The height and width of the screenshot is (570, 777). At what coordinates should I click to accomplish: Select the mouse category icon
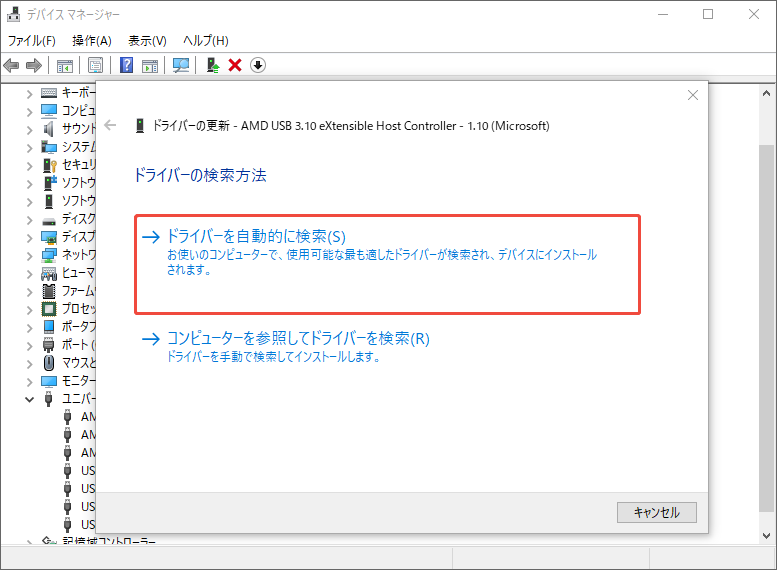[x=49, y=363]
